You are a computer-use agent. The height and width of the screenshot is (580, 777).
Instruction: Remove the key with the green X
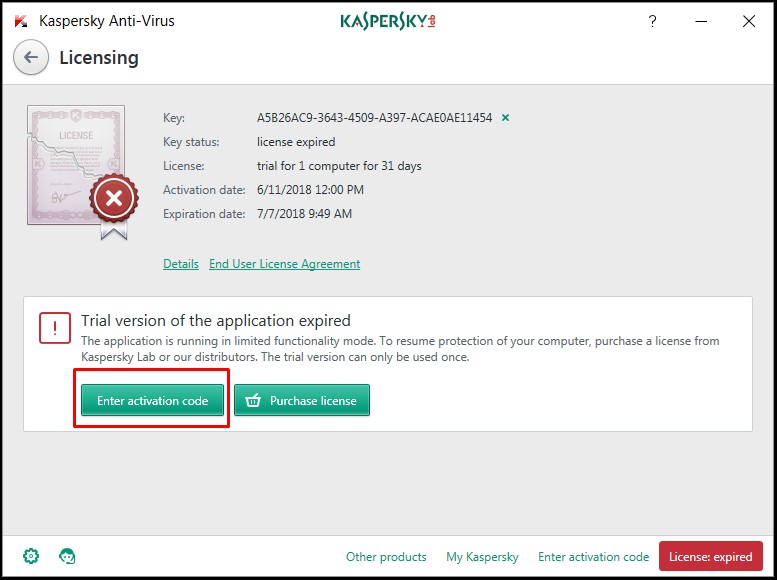(x=505, y=117)
